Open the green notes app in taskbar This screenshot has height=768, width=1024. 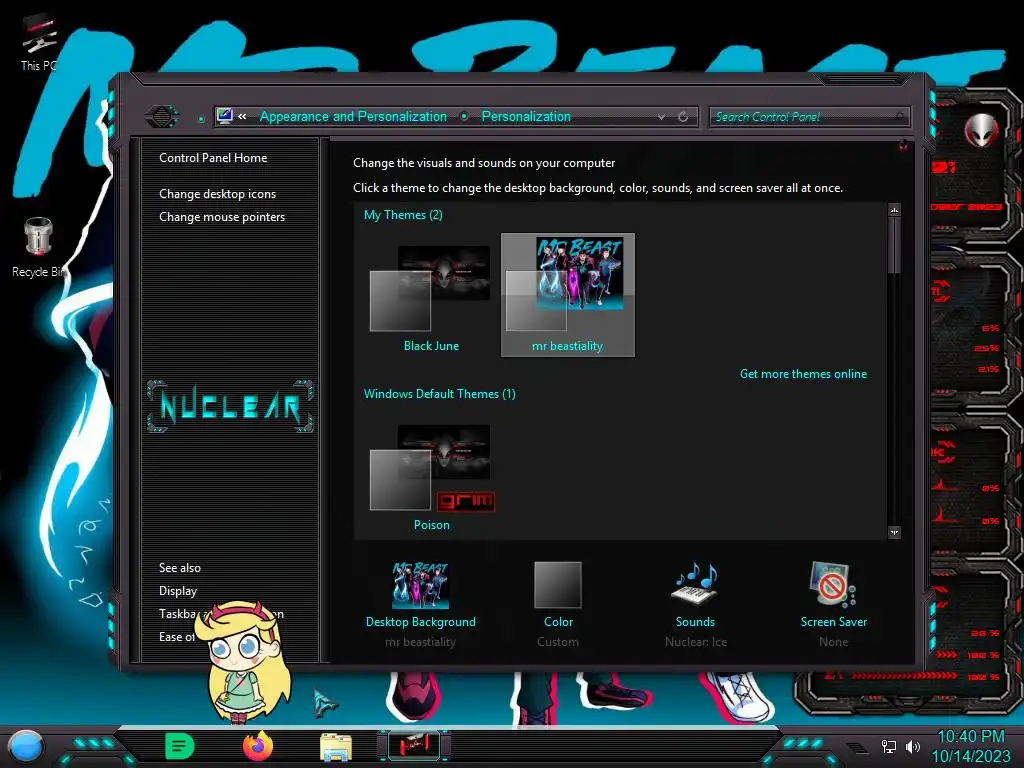[x=180, y=746]
